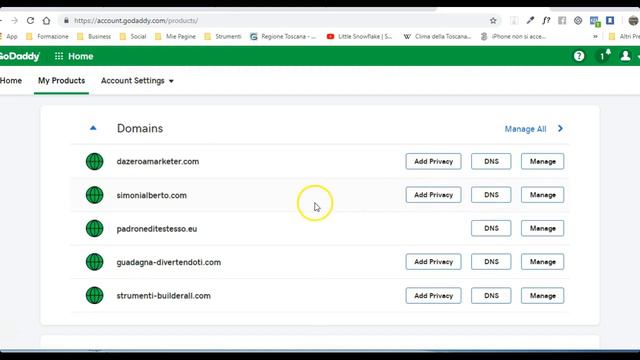
Task: Open the Regione Toscana bookmark
Action: 283,36
